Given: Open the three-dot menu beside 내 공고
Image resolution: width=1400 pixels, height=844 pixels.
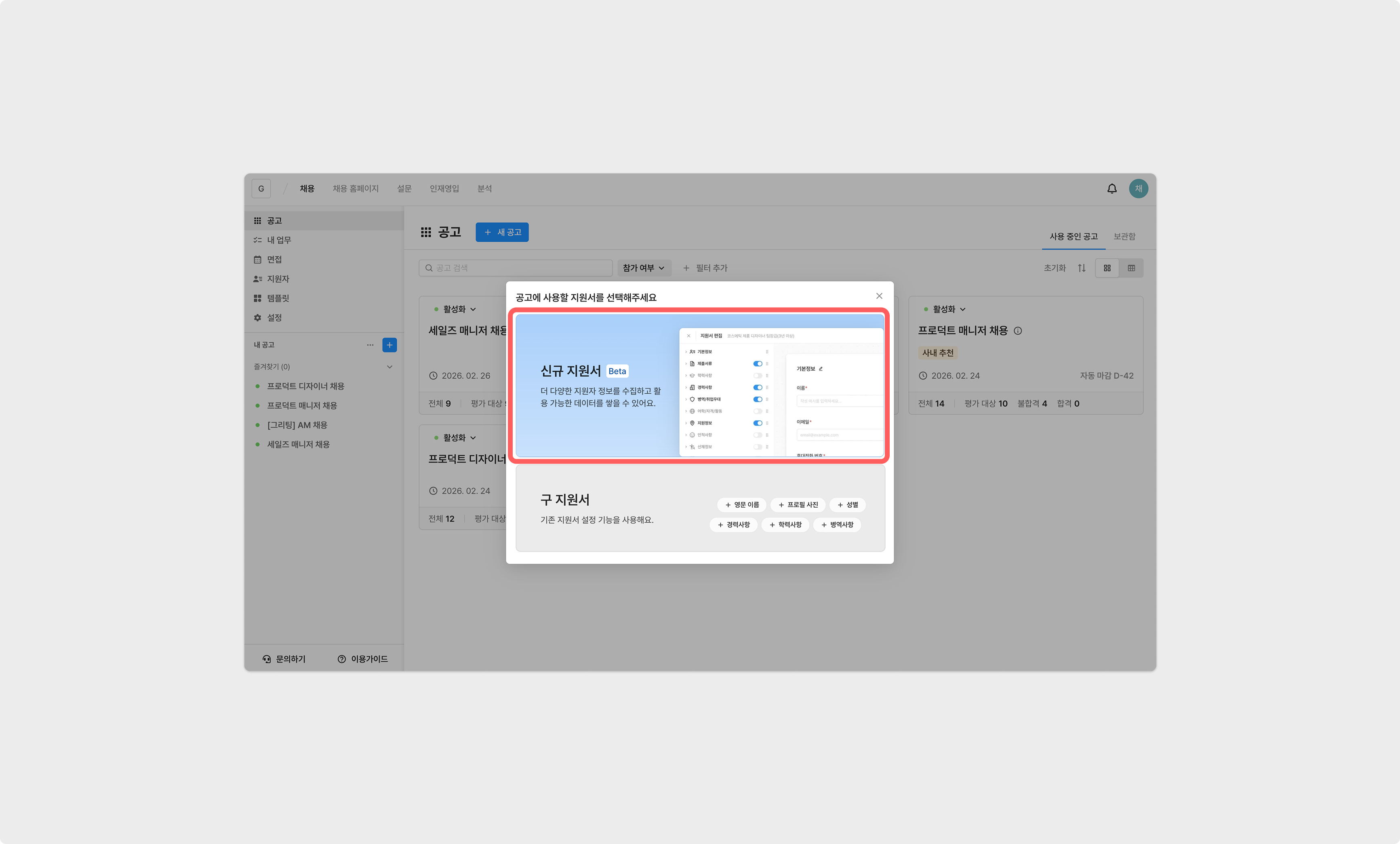Looking at the screenshot, I should pyautogui.click(x=370, y=345).
